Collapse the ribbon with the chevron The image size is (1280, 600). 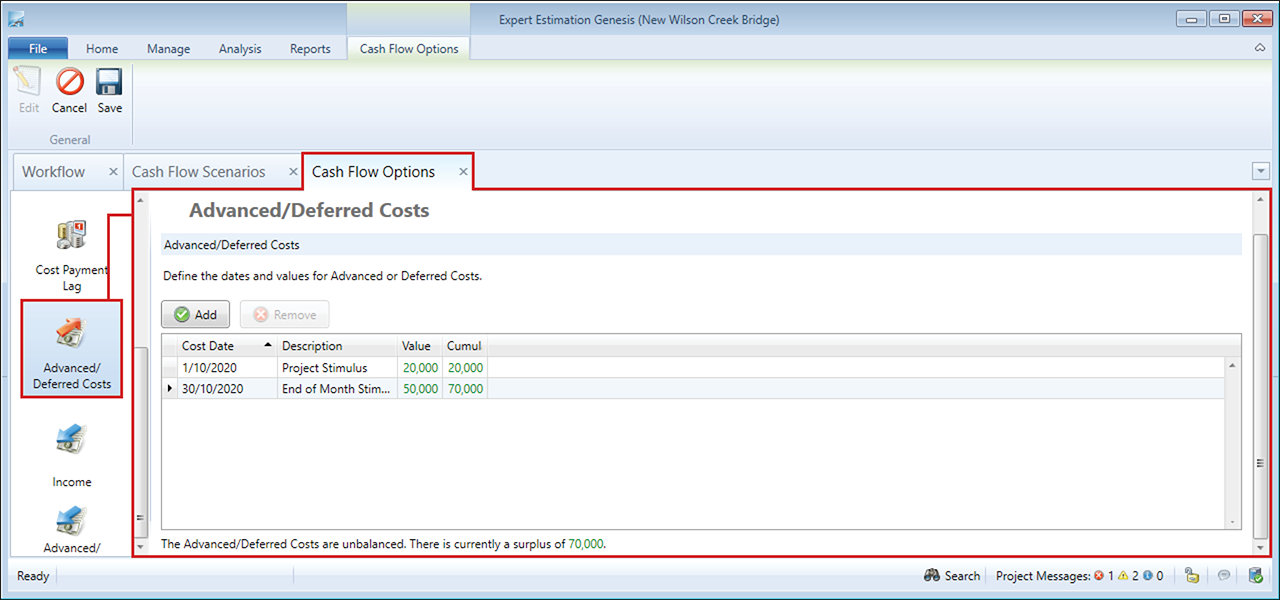click(x=1259, y=48)
